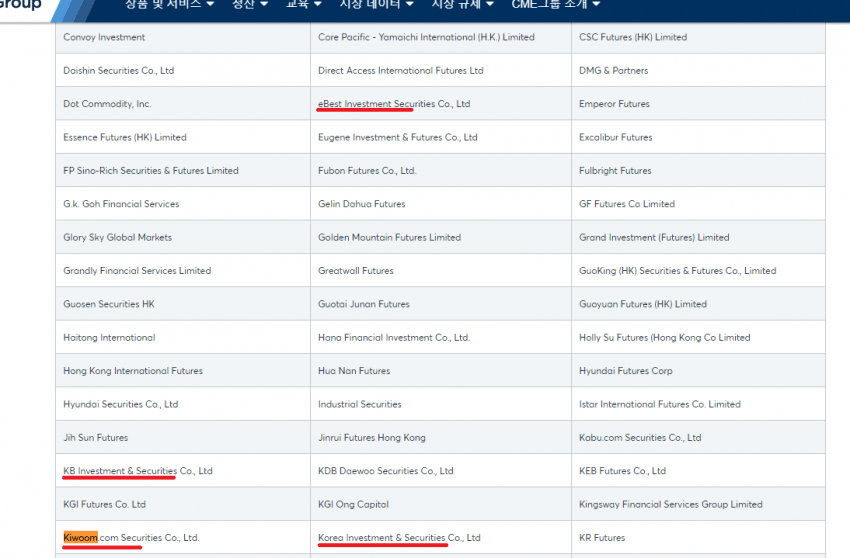Select Guoyuan Futures (HK) Limited

point(642,304)
